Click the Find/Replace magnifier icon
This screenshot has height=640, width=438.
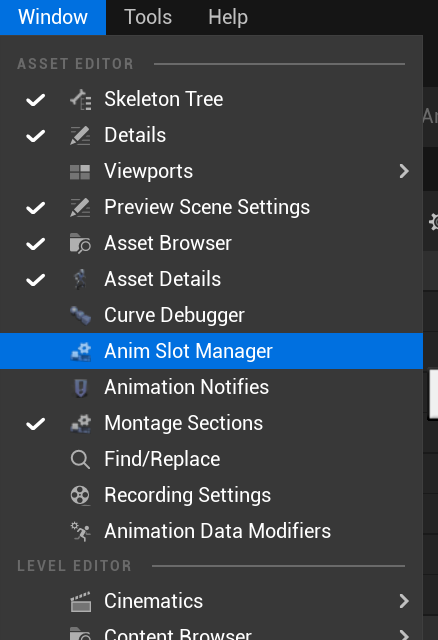[80, 460]
